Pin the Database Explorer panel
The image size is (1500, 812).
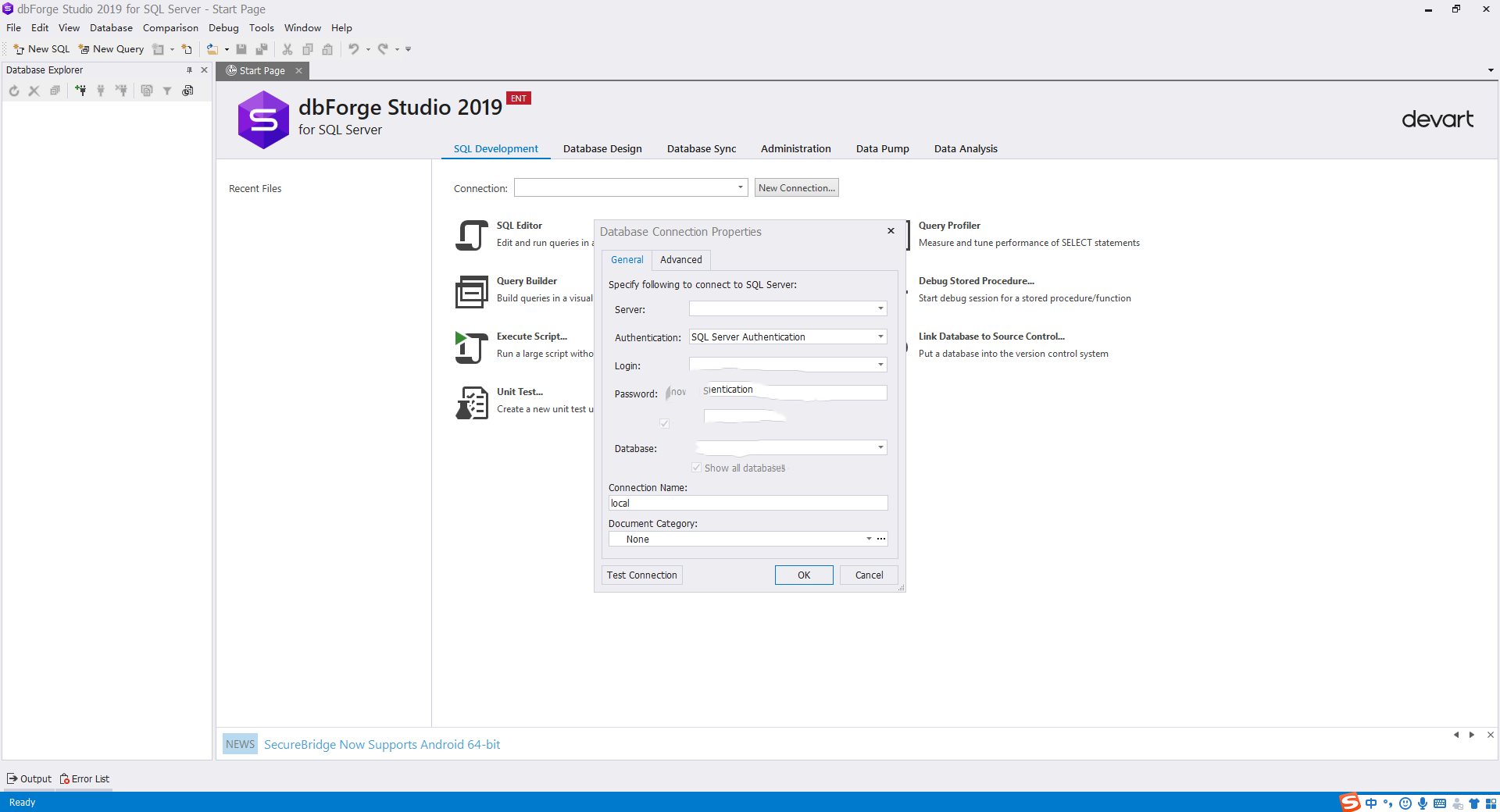coord(189,70)
